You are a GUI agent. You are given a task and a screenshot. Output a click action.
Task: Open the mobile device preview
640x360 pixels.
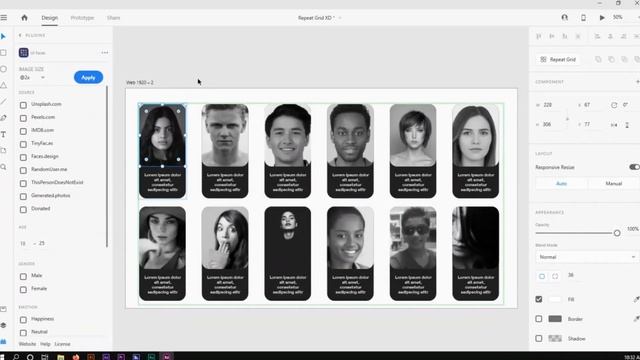tap(583, 18)
